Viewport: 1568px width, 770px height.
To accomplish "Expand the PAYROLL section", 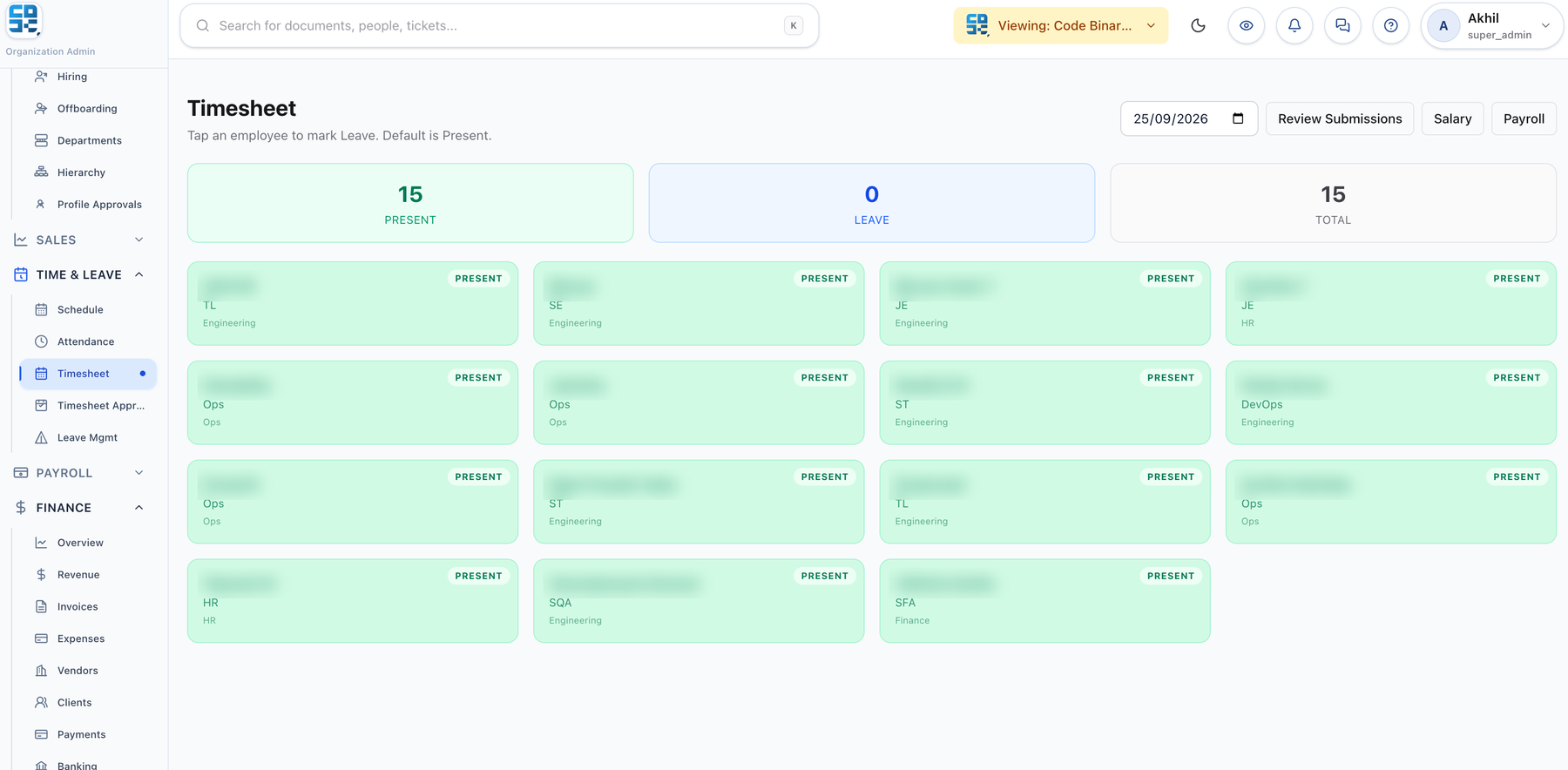I will pos(79,473).
